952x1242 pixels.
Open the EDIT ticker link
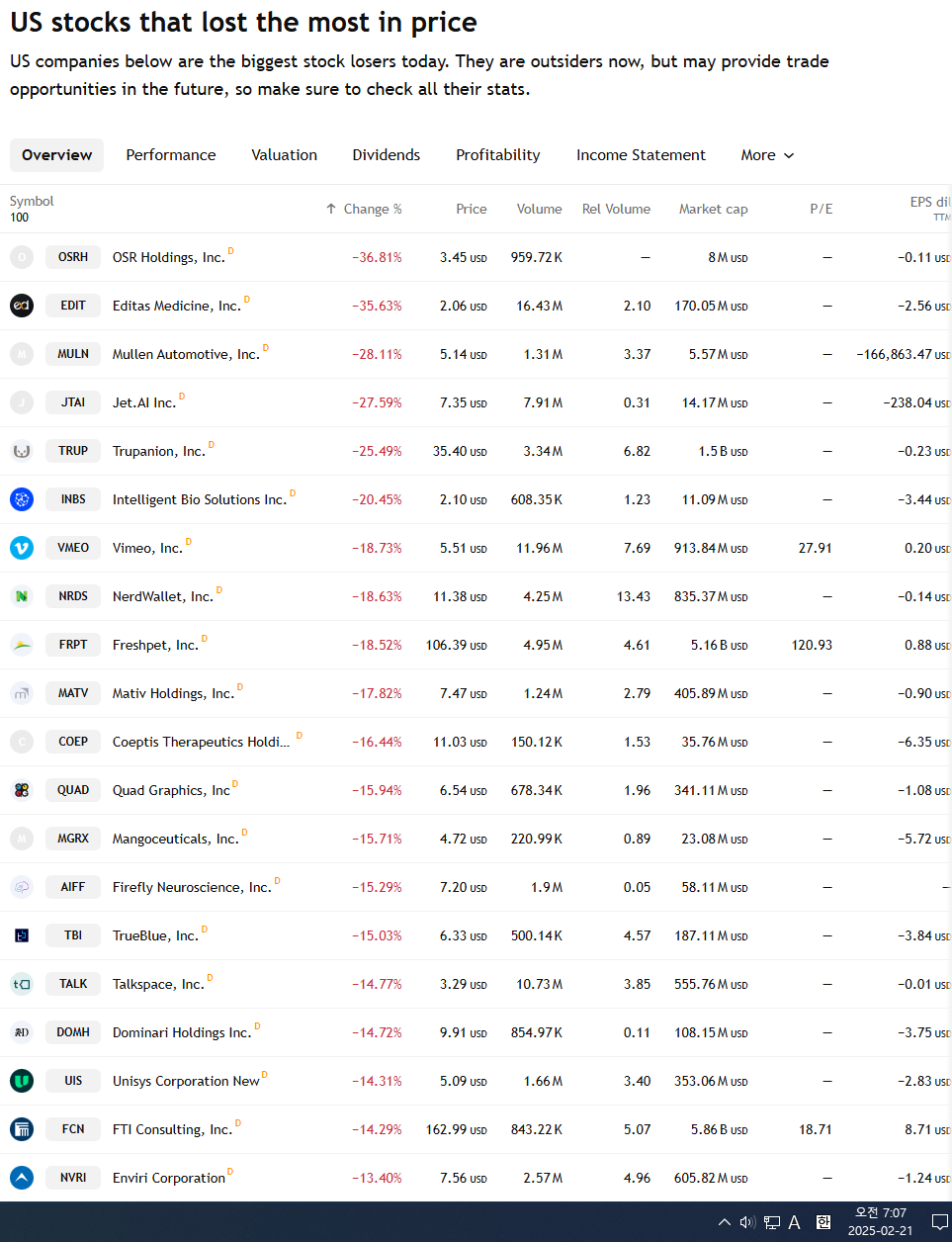(x=73, y=306)
